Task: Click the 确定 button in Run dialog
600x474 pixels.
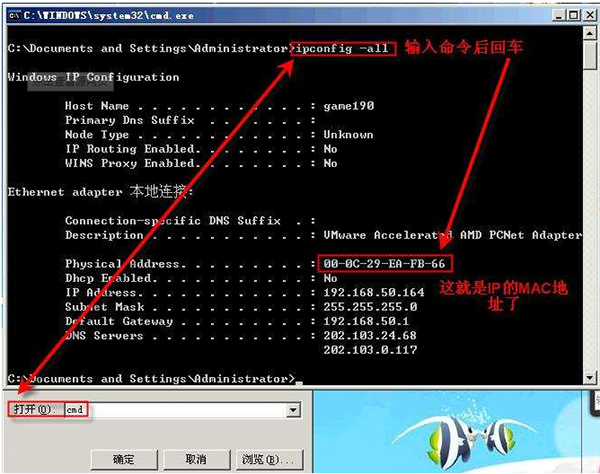Action: (124, 459)
